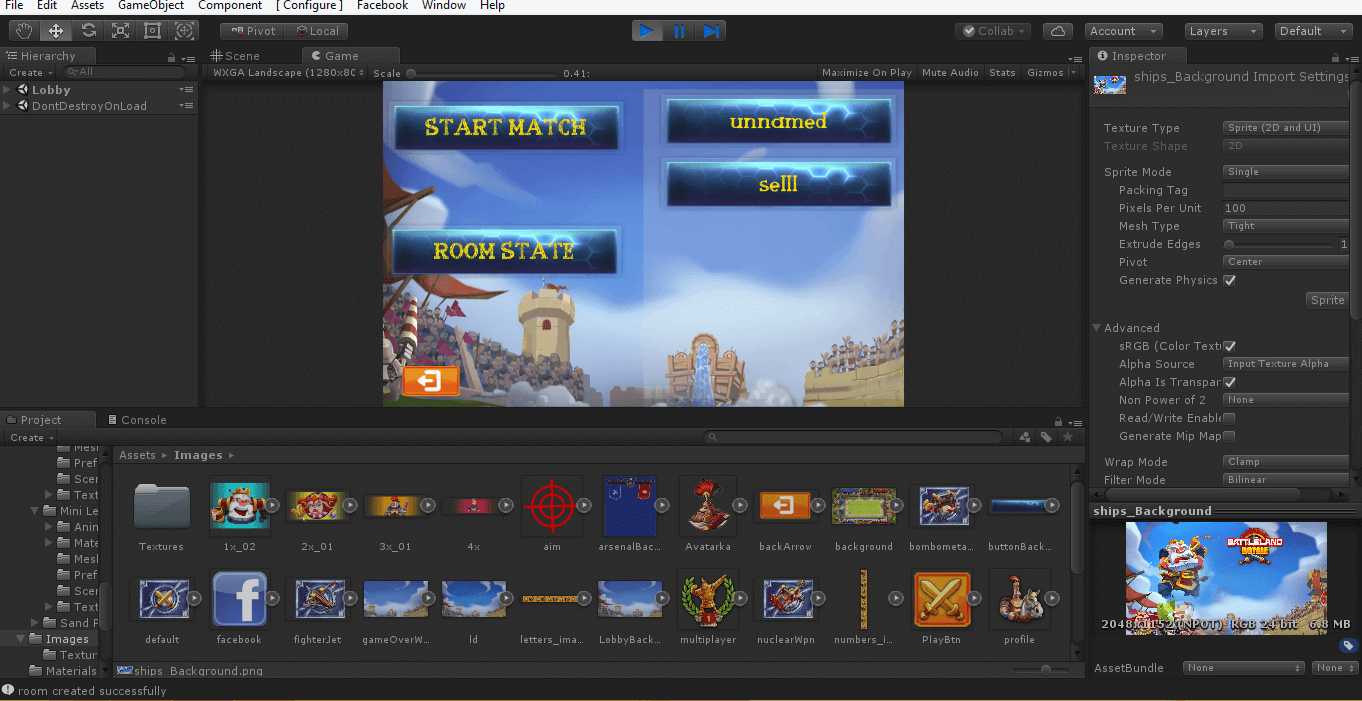
Task: Open Mesh Type dropdown
Action: (x=1286, y=226)
